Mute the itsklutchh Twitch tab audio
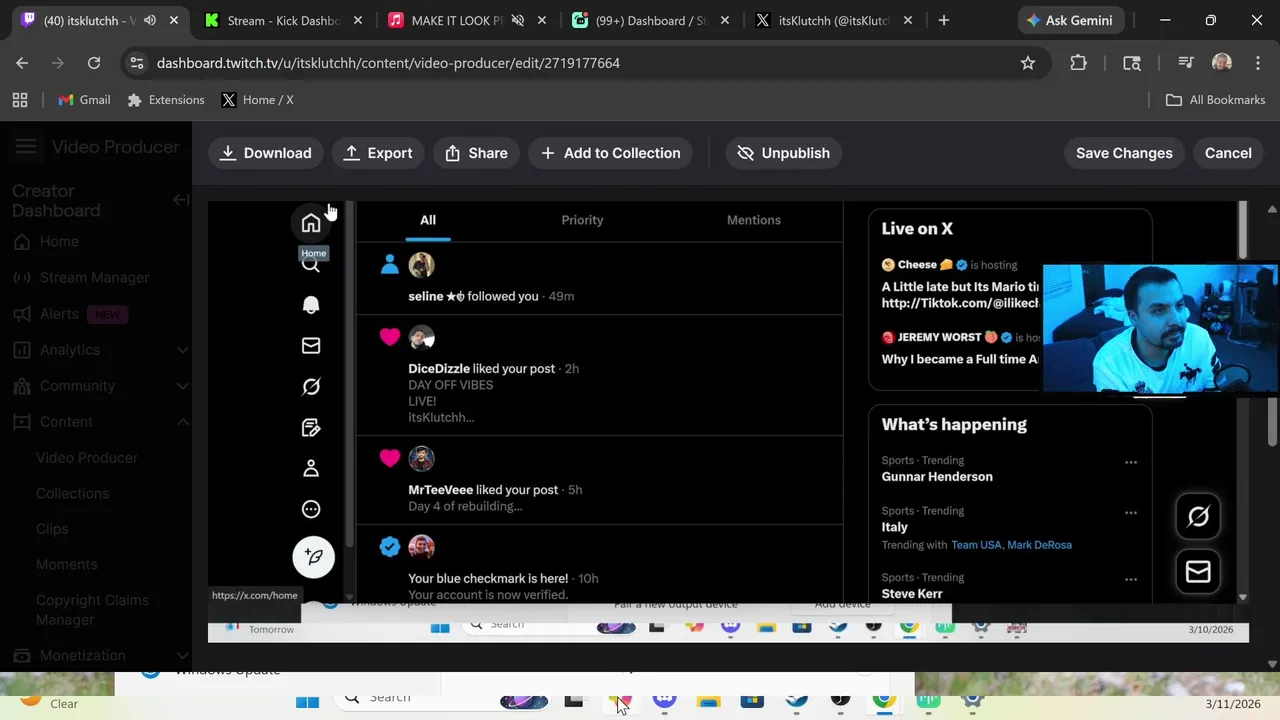Image resolution: width=1280 pixels, height=720 pixels. pyautogui.click(x=150, y=20)
